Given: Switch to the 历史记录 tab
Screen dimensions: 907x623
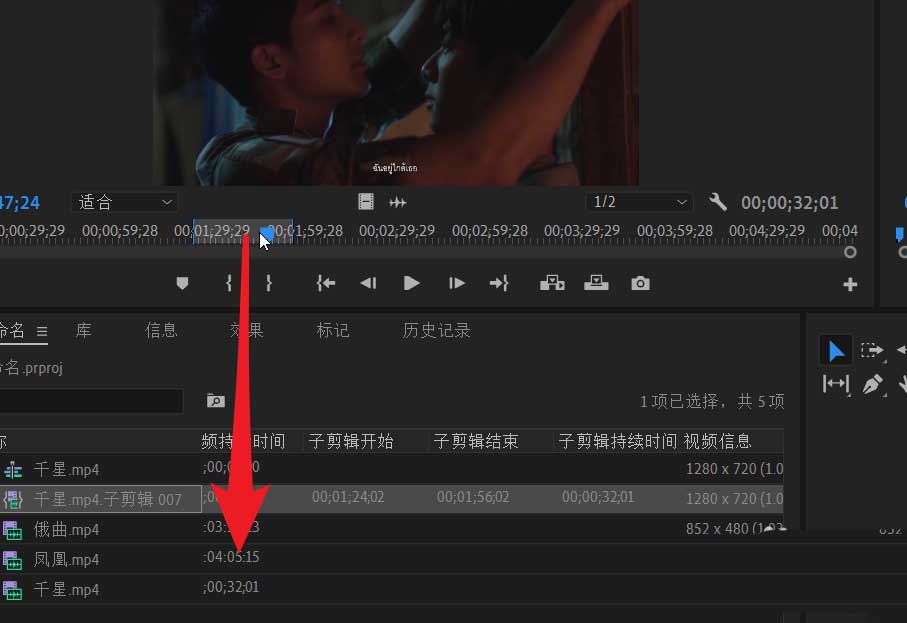Looking at the screenshot, I should (436, 330).
